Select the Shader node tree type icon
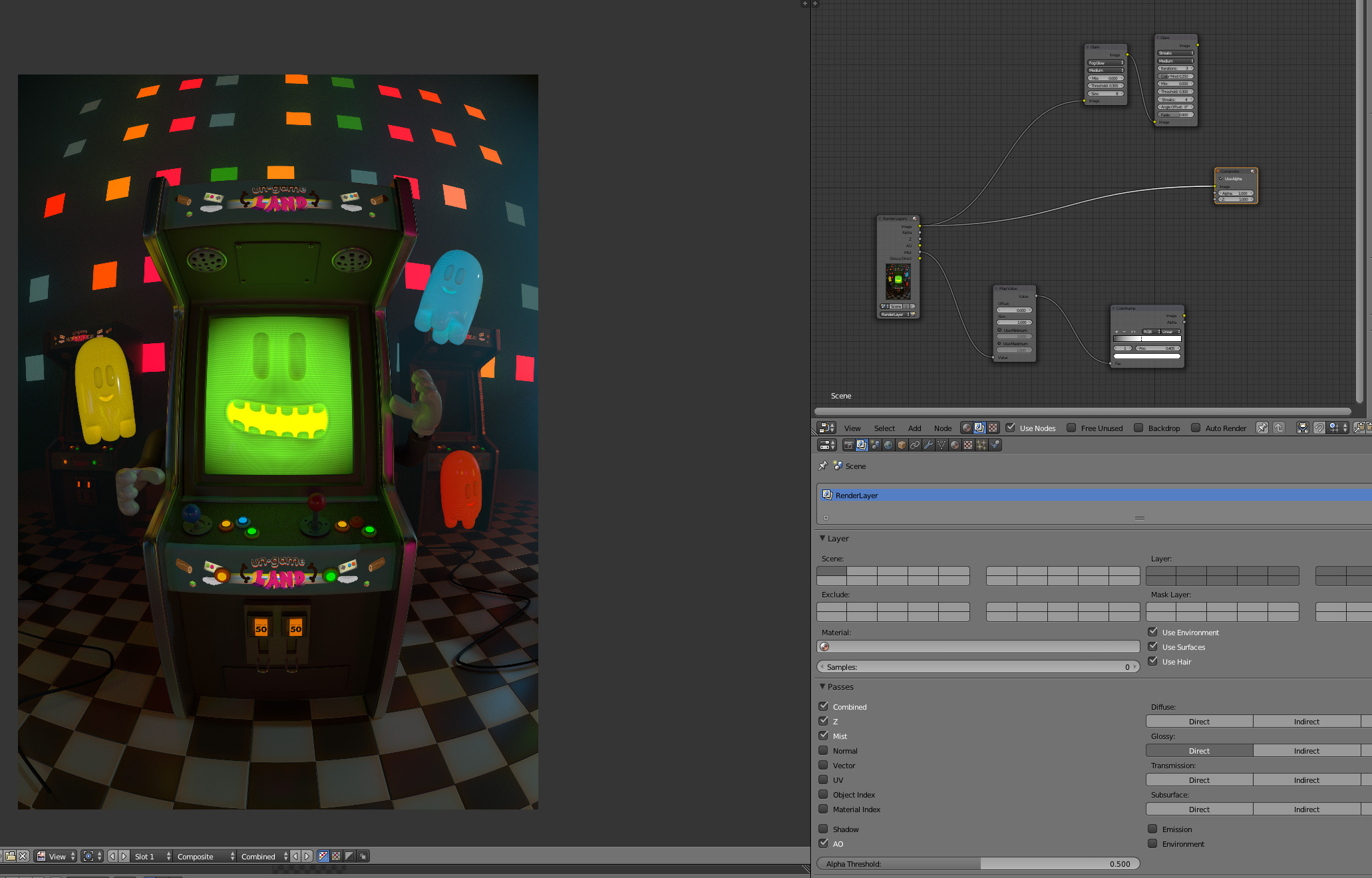Viewport: 1372px width, 878px height. 966,428
